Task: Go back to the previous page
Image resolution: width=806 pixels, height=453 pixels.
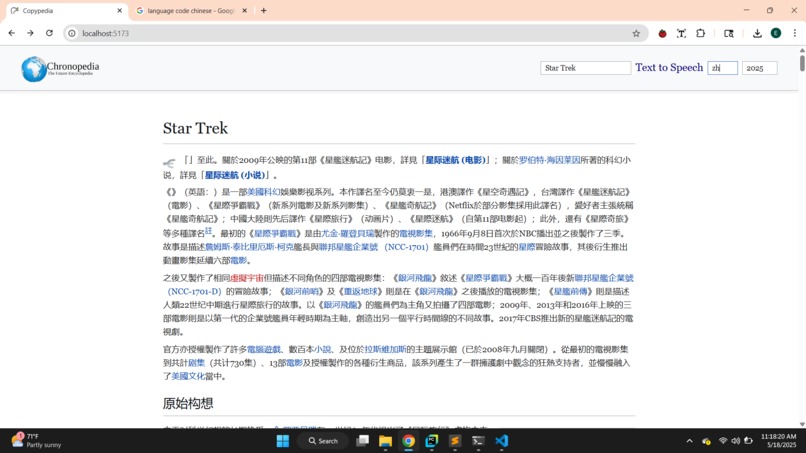Action: 11,33
